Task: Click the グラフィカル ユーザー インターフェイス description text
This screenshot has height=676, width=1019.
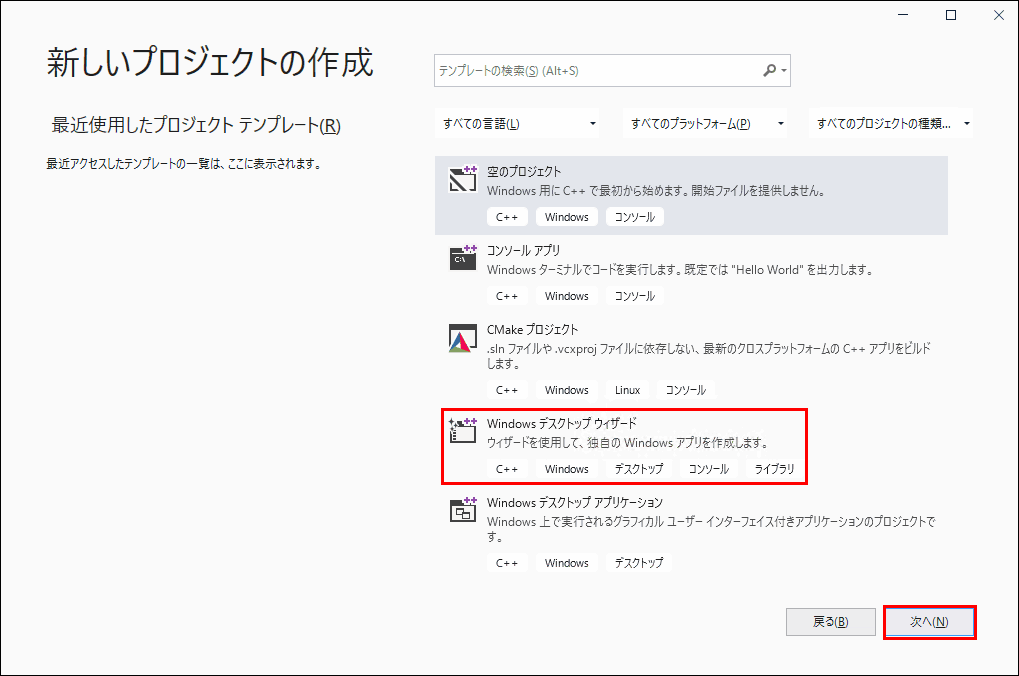Action: 711,529
